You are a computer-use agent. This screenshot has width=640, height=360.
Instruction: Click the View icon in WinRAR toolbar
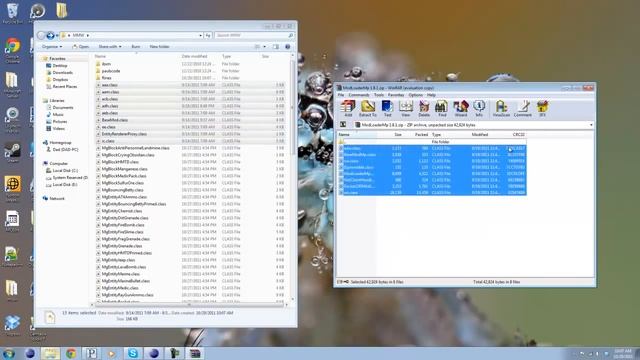(x=406, y=109)
